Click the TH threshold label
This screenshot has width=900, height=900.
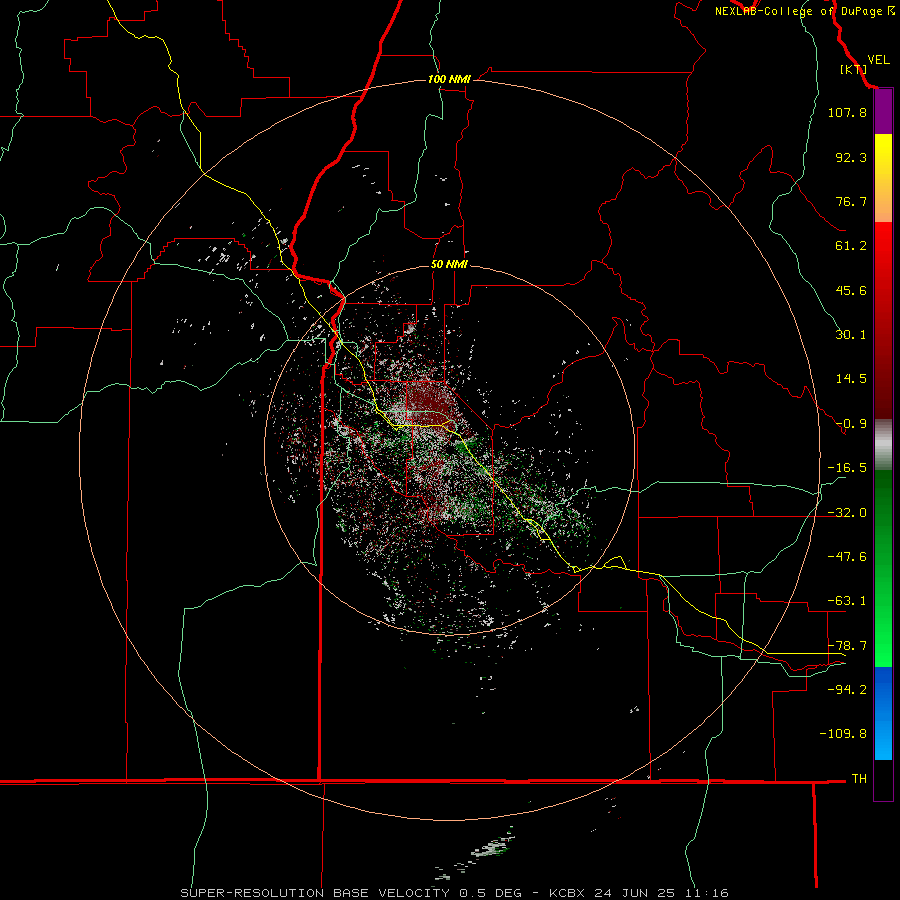[859, 778]
